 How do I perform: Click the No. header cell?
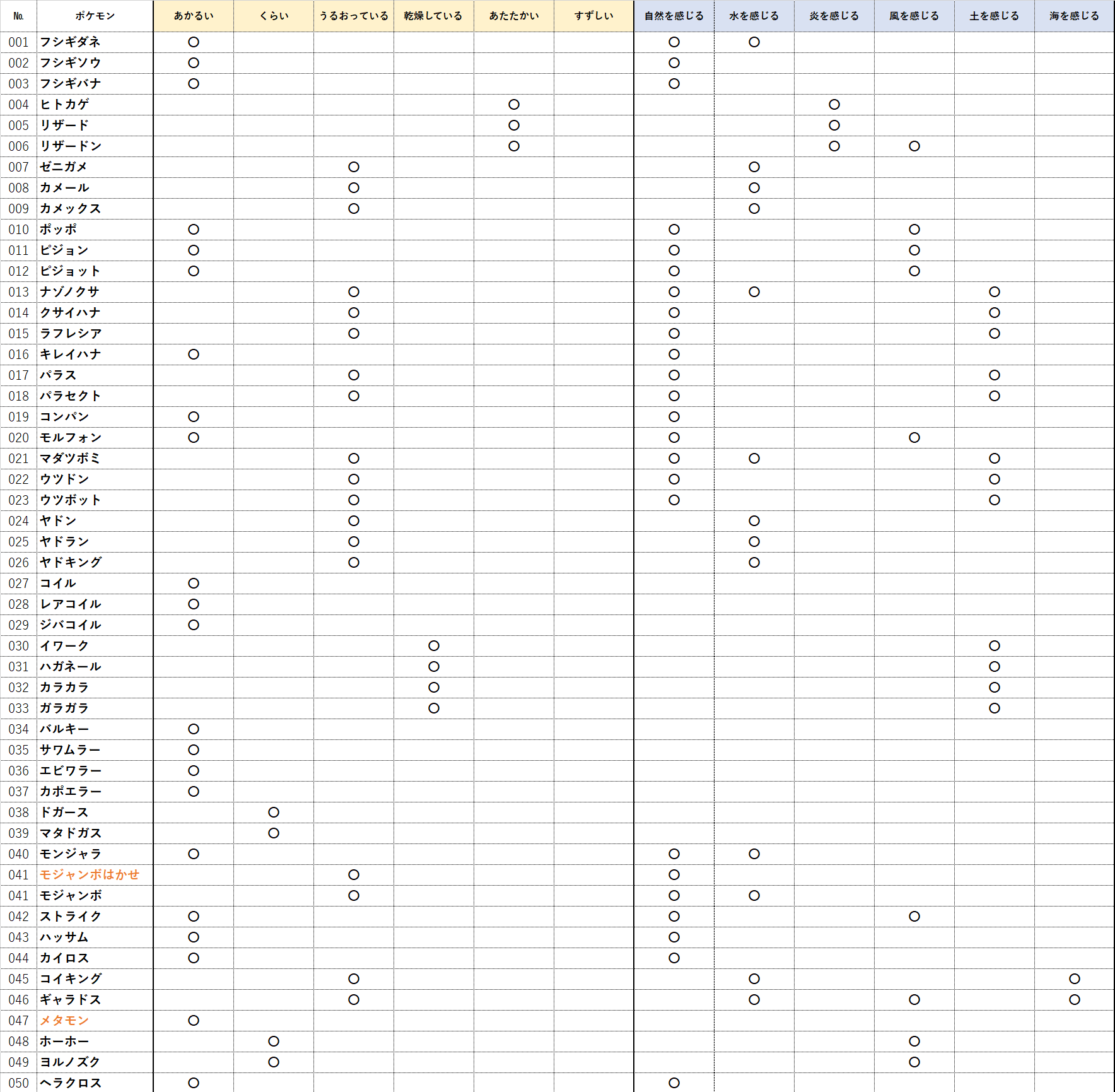[19, 16]
